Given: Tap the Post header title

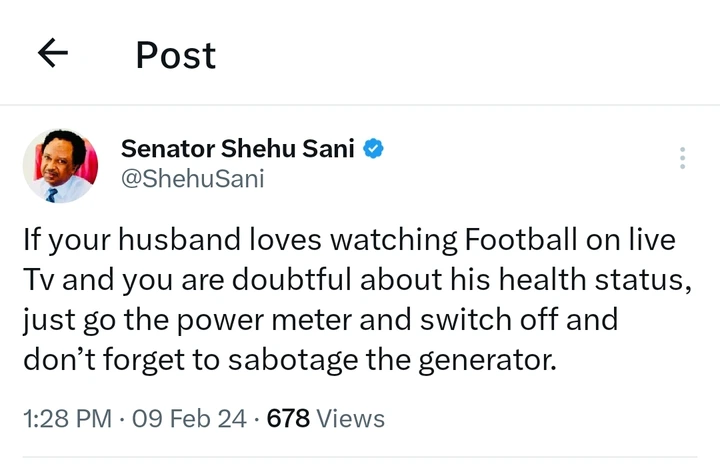Looking at the screenshot, I should (176, 55).
